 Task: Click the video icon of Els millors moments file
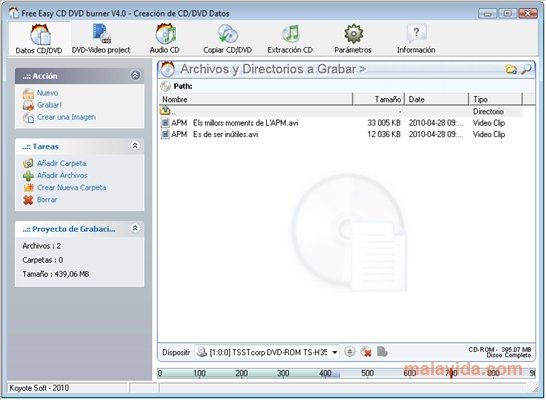pyautogui.click(x=165, y=123)
